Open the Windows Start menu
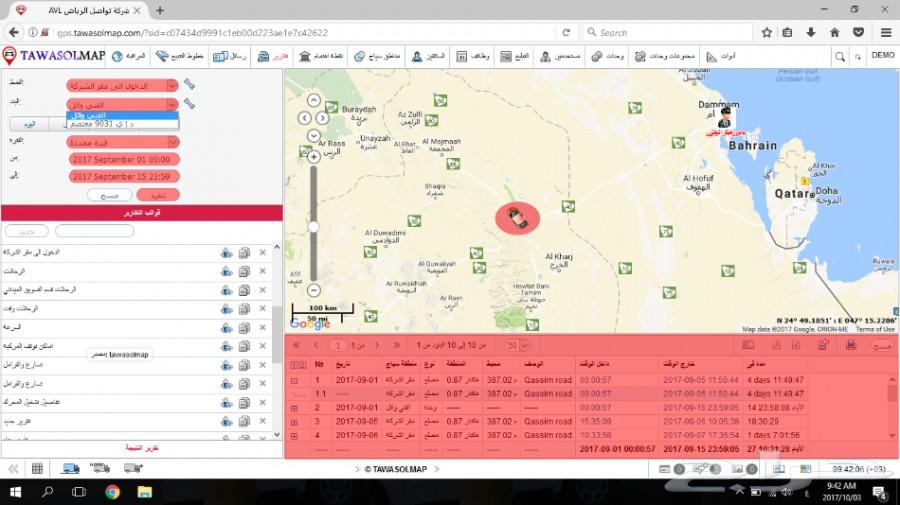The width and height of the screenshot is (900, 505). (15, 492)
